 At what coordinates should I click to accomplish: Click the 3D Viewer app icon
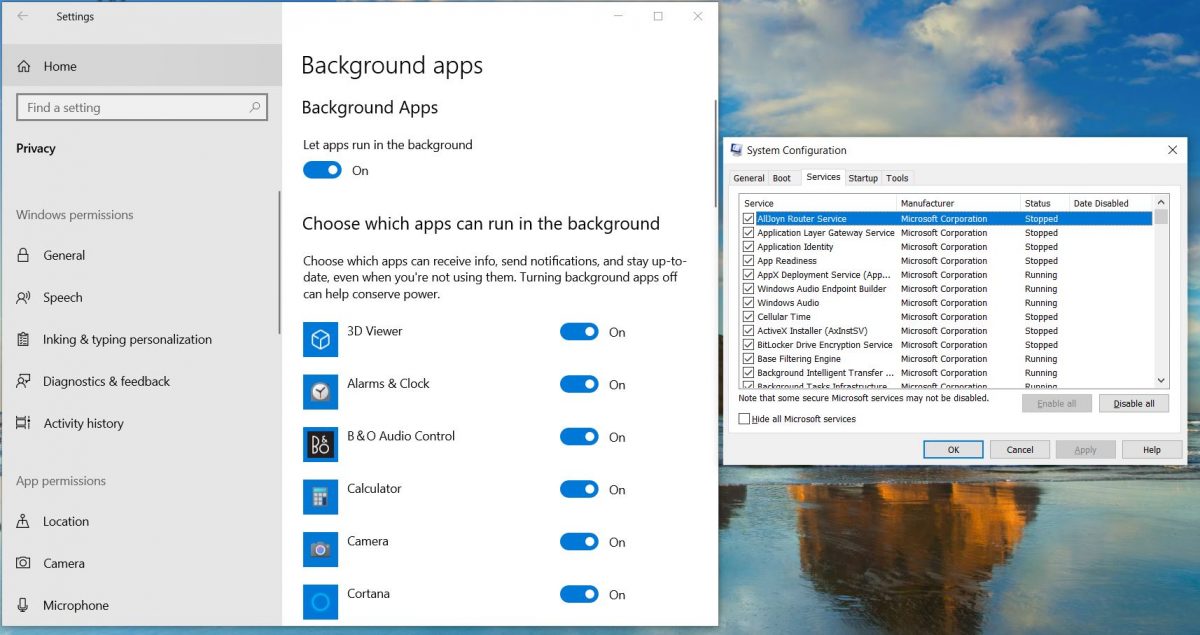(x=320, y=340)
